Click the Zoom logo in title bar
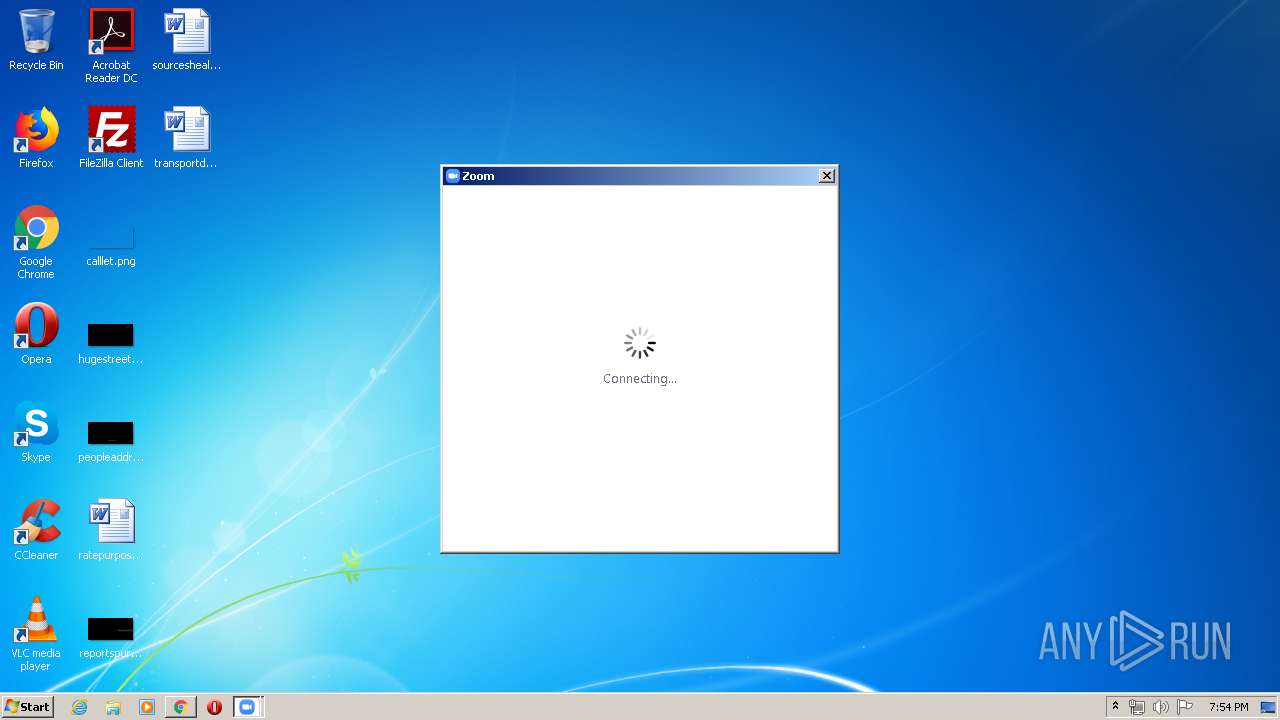Image resolution: width=1280 pixels, height=720 pixels. pyautogui.click(x=452, y=176)
